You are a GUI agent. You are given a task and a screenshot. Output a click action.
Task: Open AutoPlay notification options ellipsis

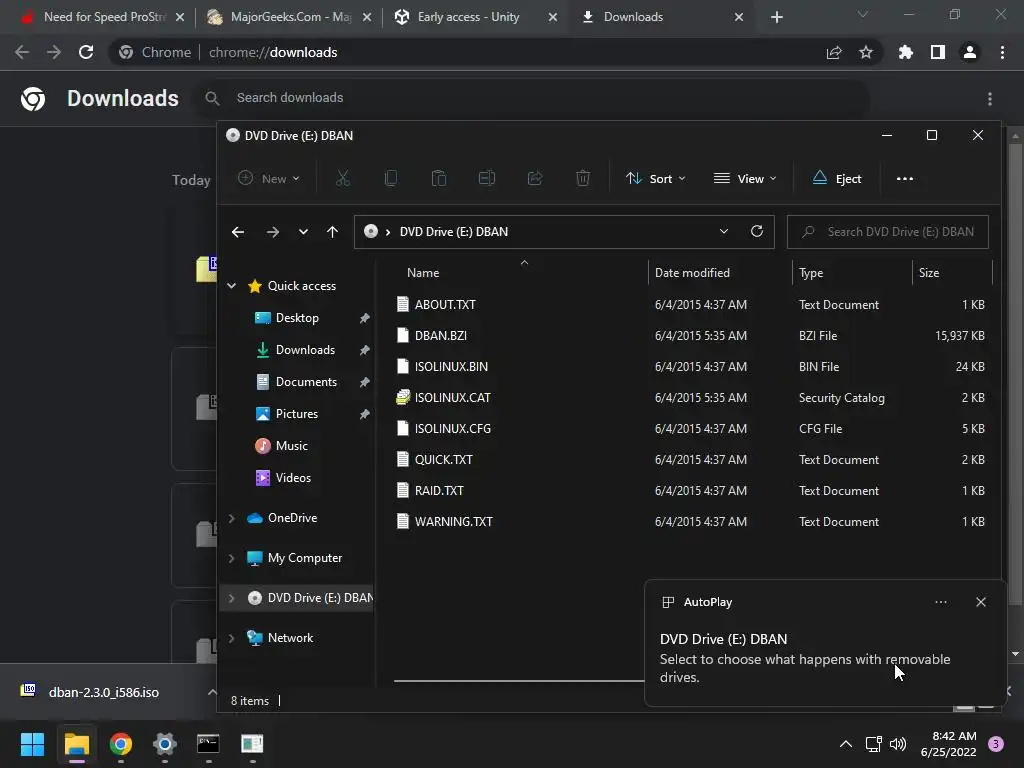(940, 602)
